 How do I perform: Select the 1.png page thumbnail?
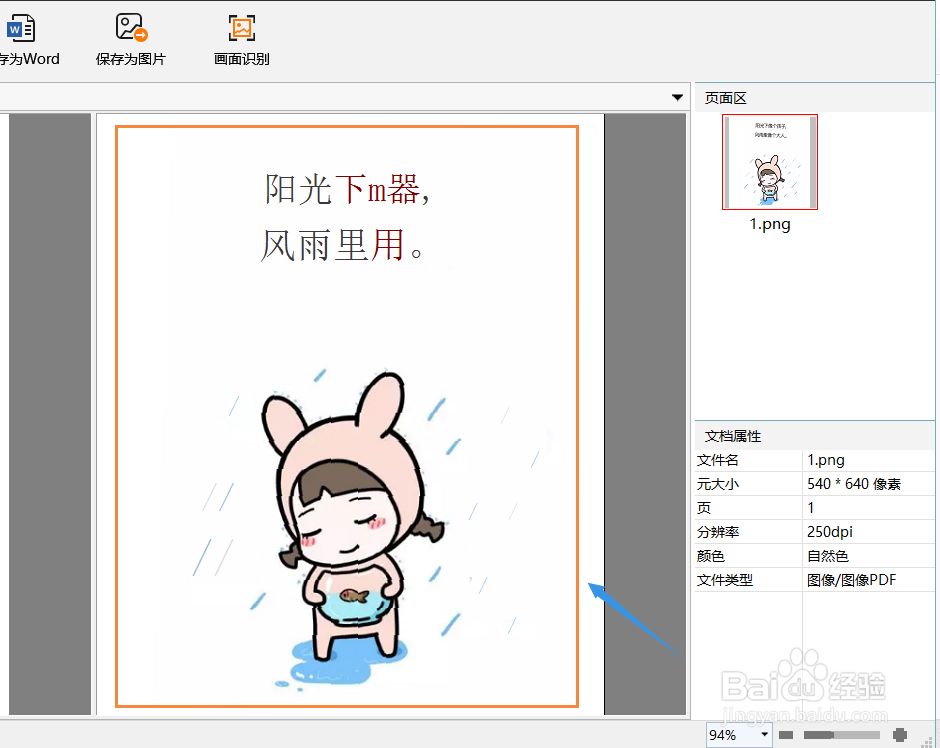click(x=769, y=162)
